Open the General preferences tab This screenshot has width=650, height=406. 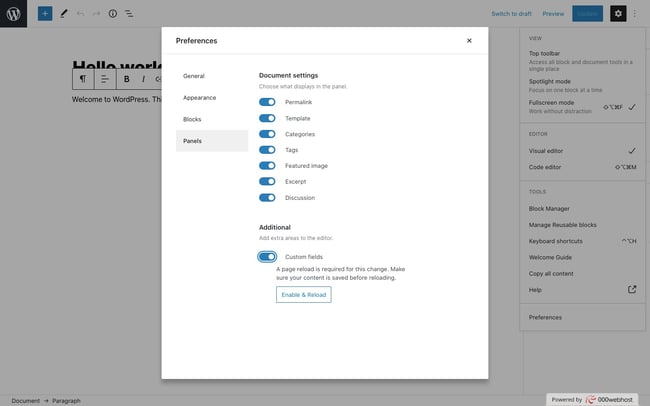pos(212,76)
